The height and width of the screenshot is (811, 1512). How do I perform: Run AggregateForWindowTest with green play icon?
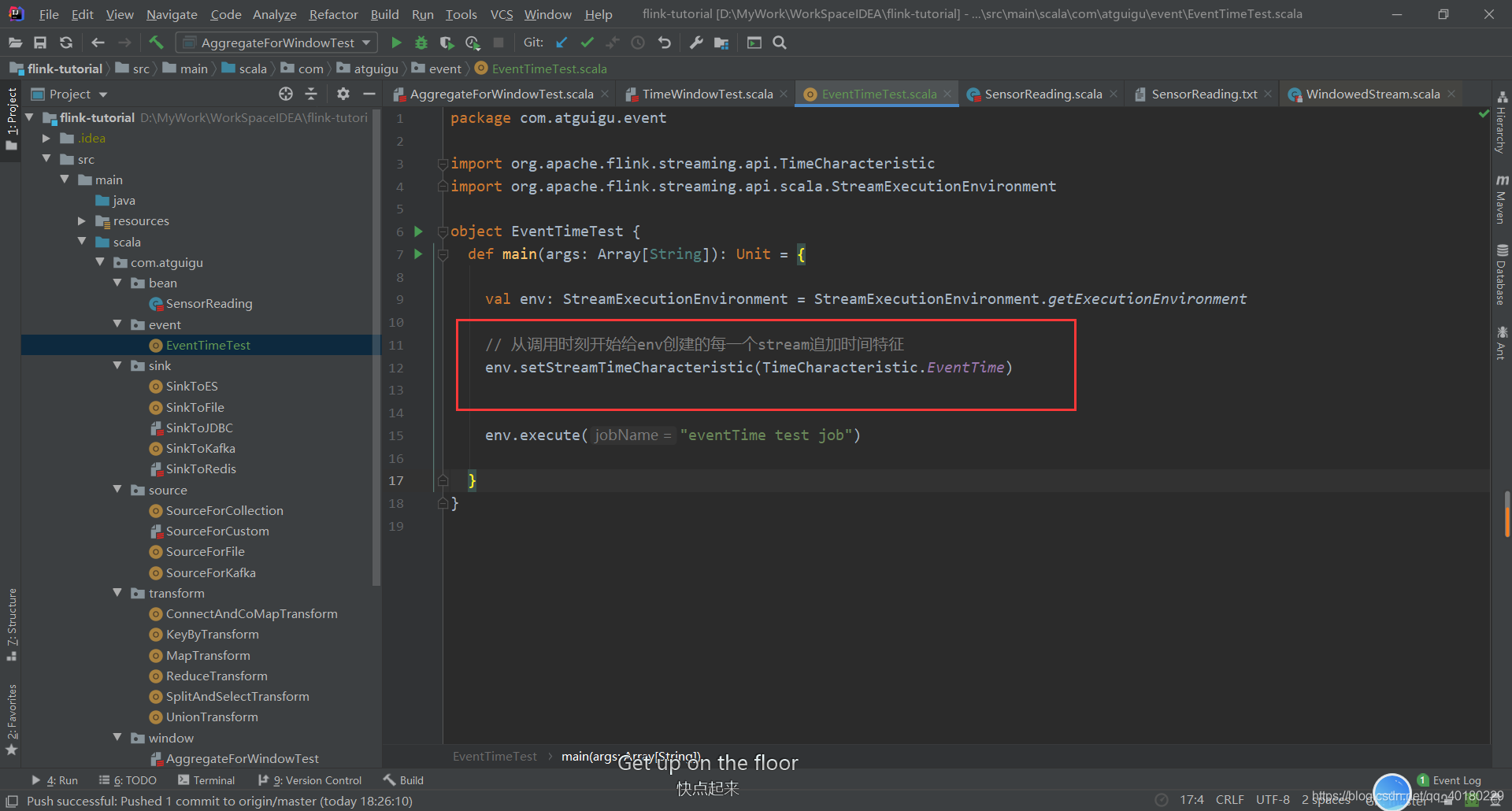(x=396, y=43)
